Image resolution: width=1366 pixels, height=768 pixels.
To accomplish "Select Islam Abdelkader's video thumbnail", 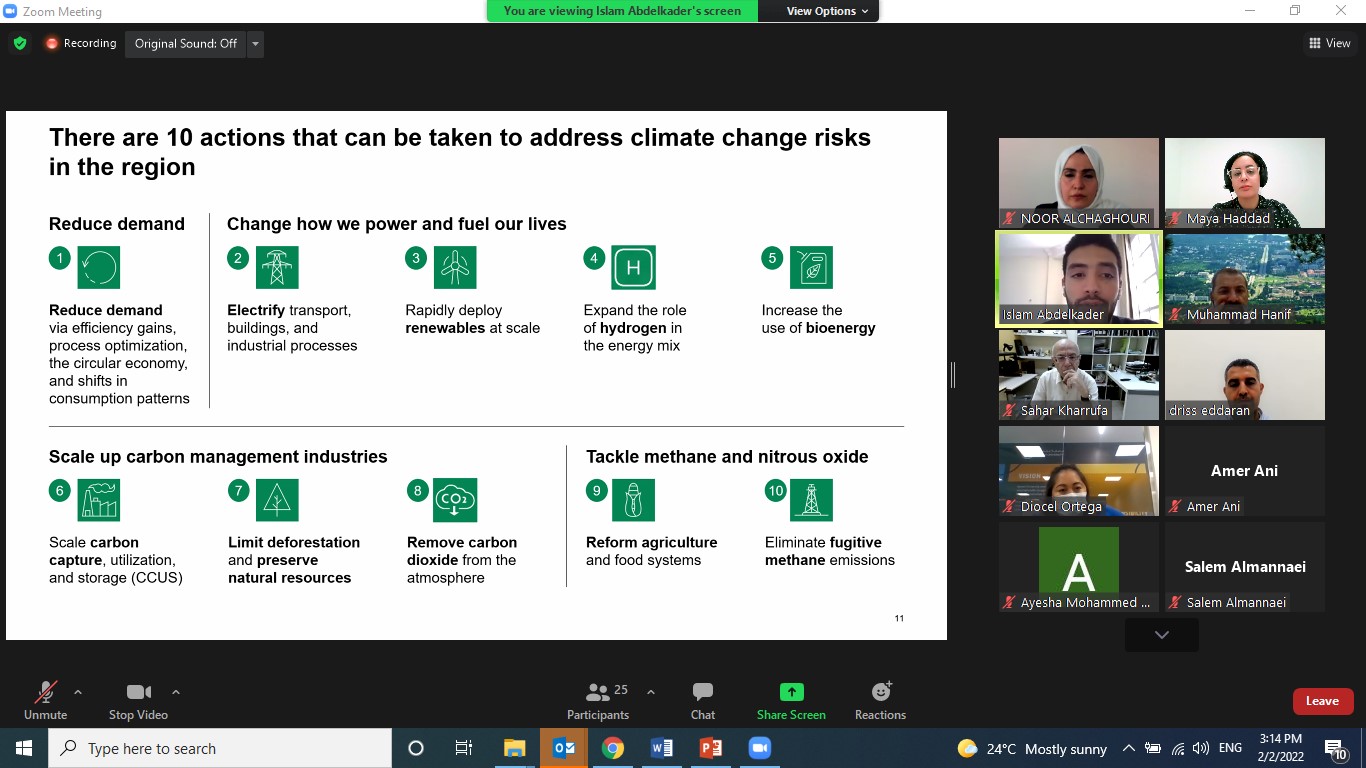I will click(1078, 279).
